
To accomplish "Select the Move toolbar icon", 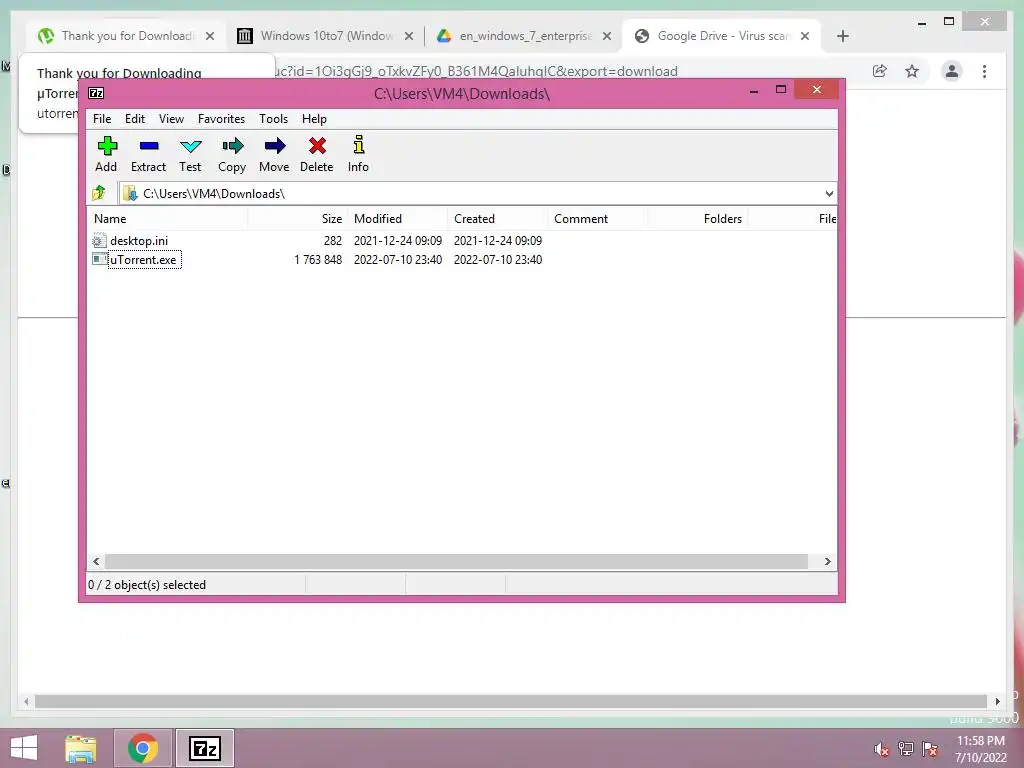I will [274, 146].
